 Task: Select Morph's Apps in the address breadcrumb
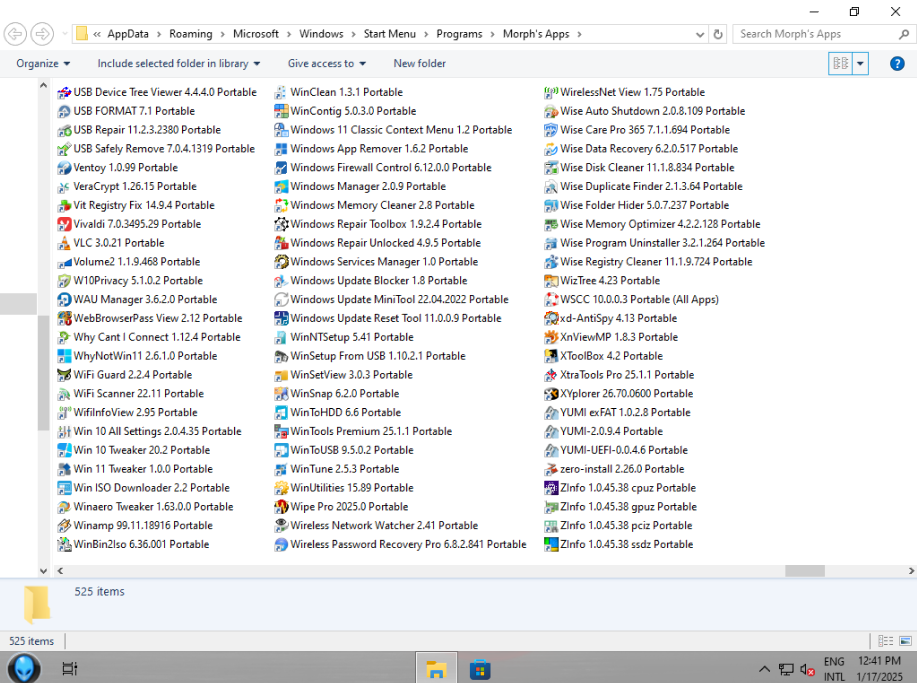click(x=536, y=35)
